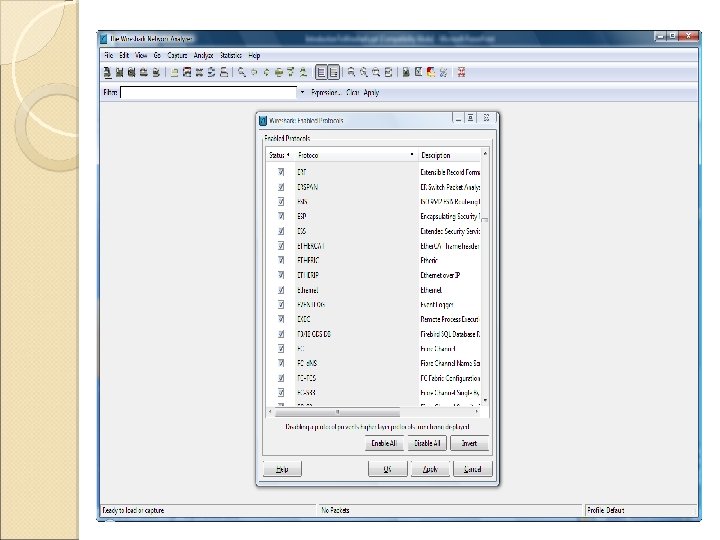
Task: Uncheck the ETHERCAT protocol checkbox
Action: pyautogui.click(x=281, y=246)
